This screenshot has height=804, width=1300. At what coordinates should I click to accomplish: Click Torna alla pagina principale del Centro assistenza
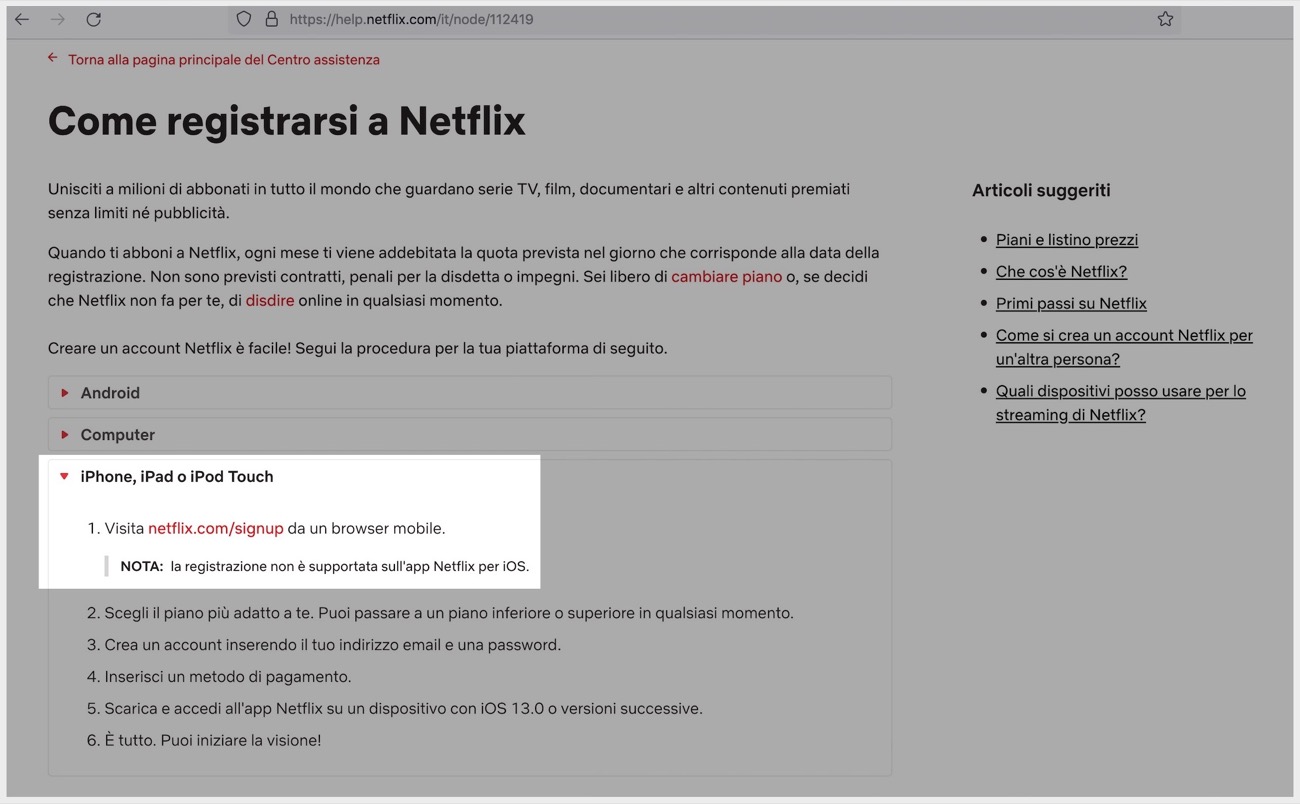pyautogui.click(x=224, y=59)
